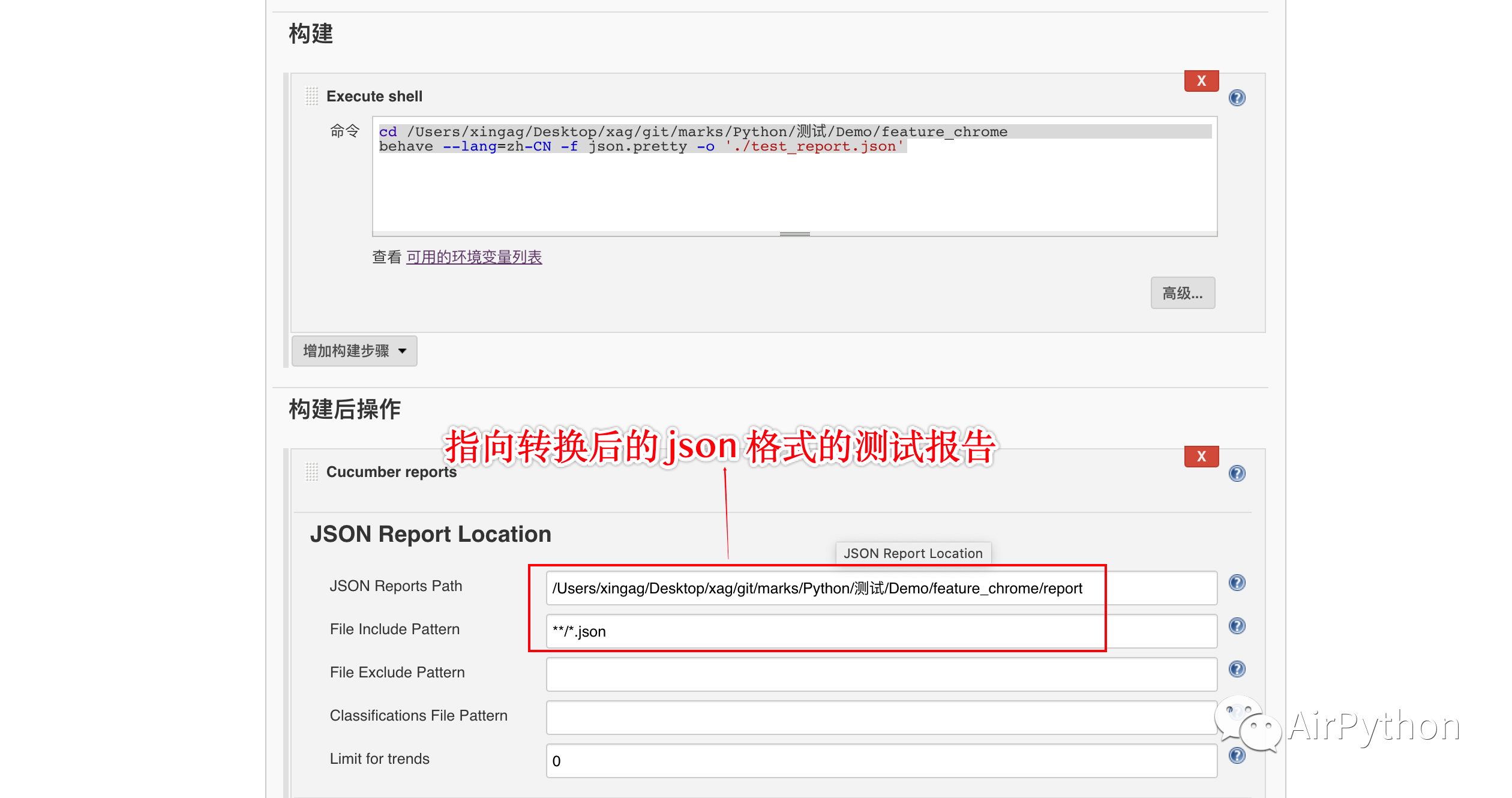Focus the JSON Reports Path field

click(881, 588)
